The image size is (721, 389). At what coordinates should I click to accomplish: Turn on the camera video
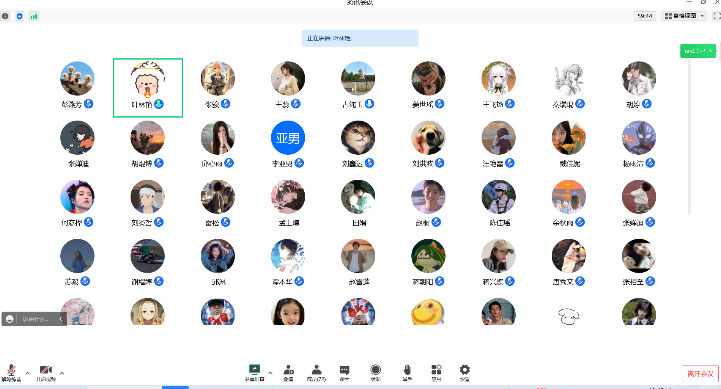tap(46, 372)
